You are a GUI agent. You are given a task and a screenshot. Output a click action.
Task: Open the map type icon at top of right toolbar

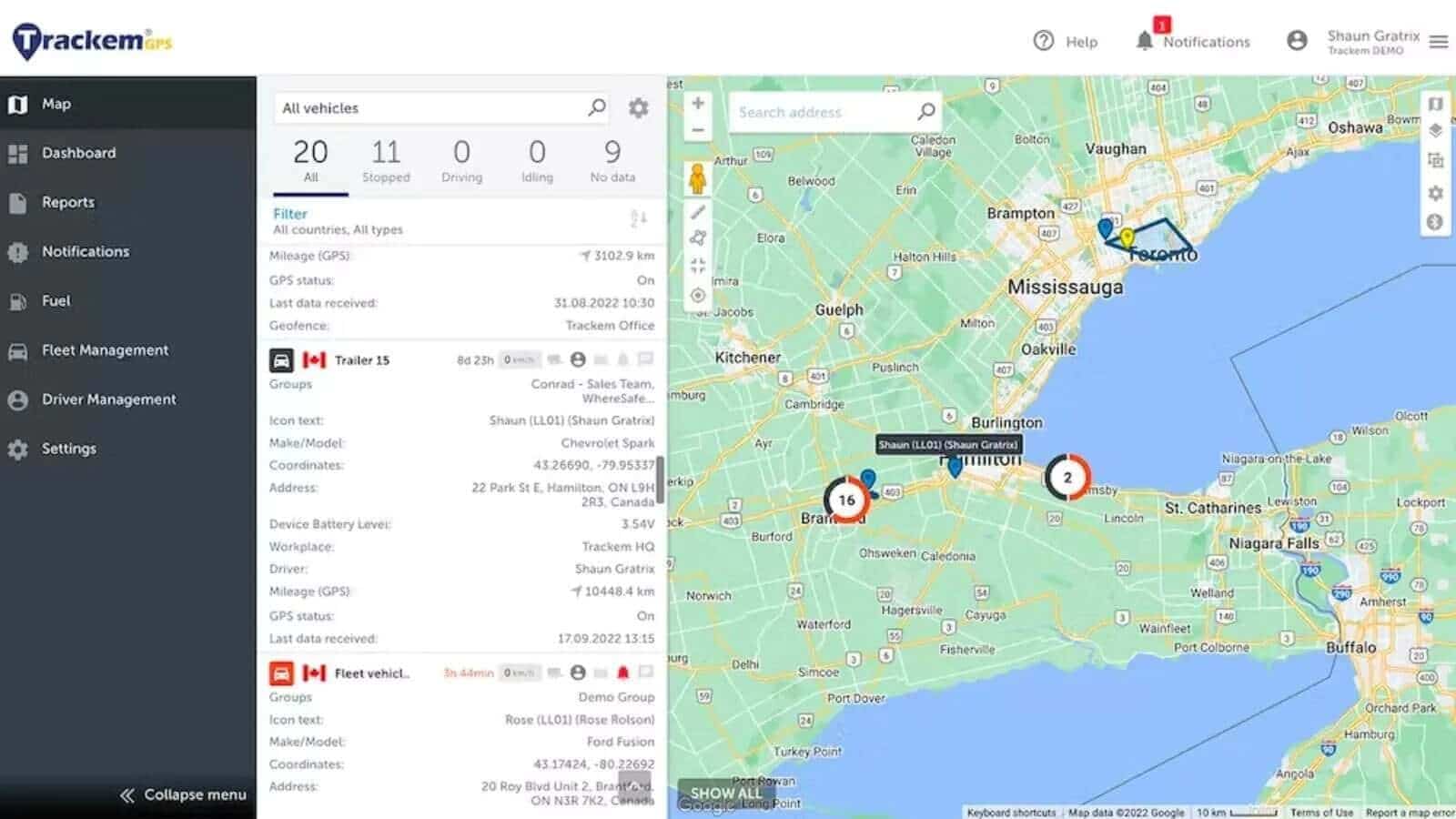(1435, 104)
